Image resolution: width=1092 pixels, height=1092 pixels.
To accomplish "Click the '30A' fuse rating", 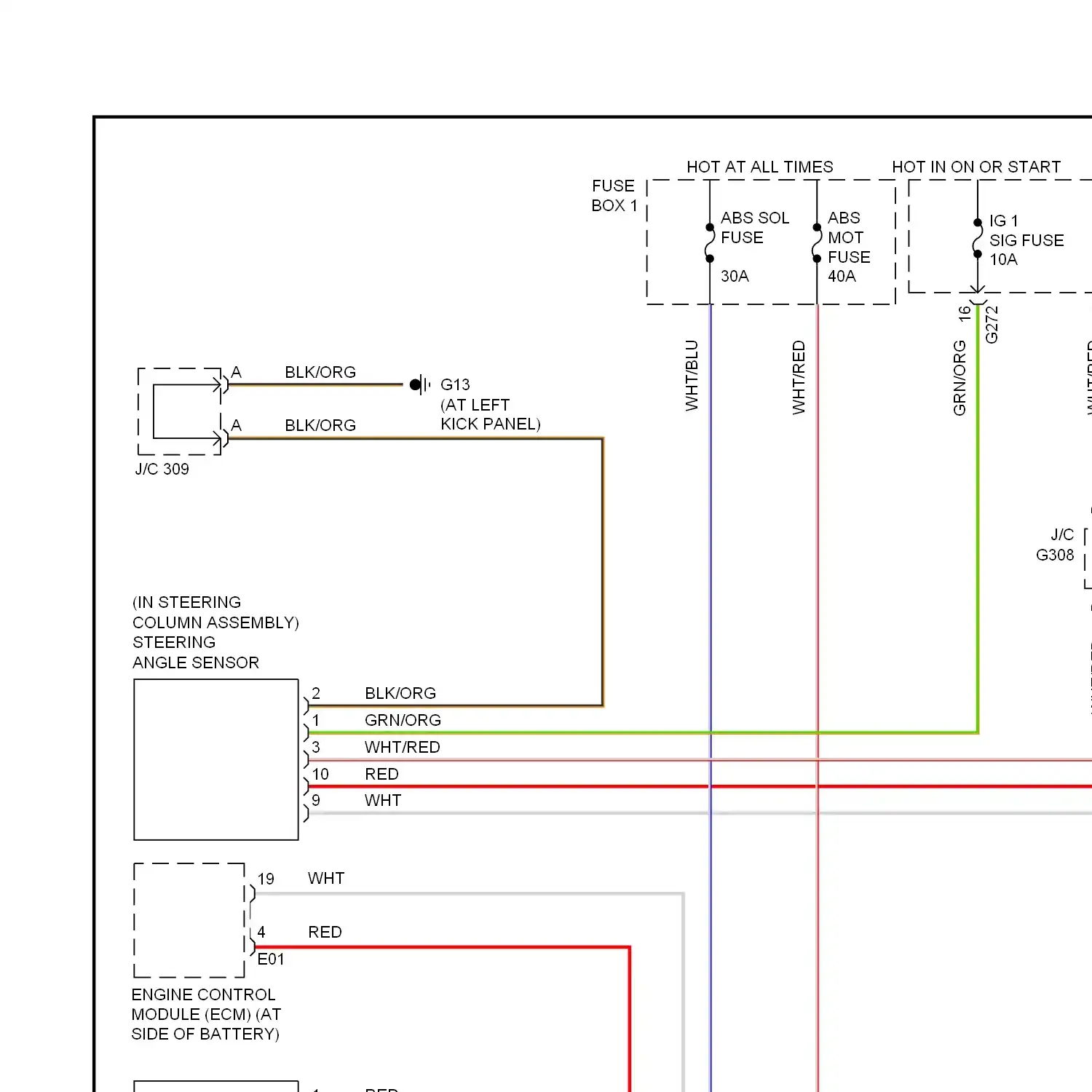I will pos(735,276).
